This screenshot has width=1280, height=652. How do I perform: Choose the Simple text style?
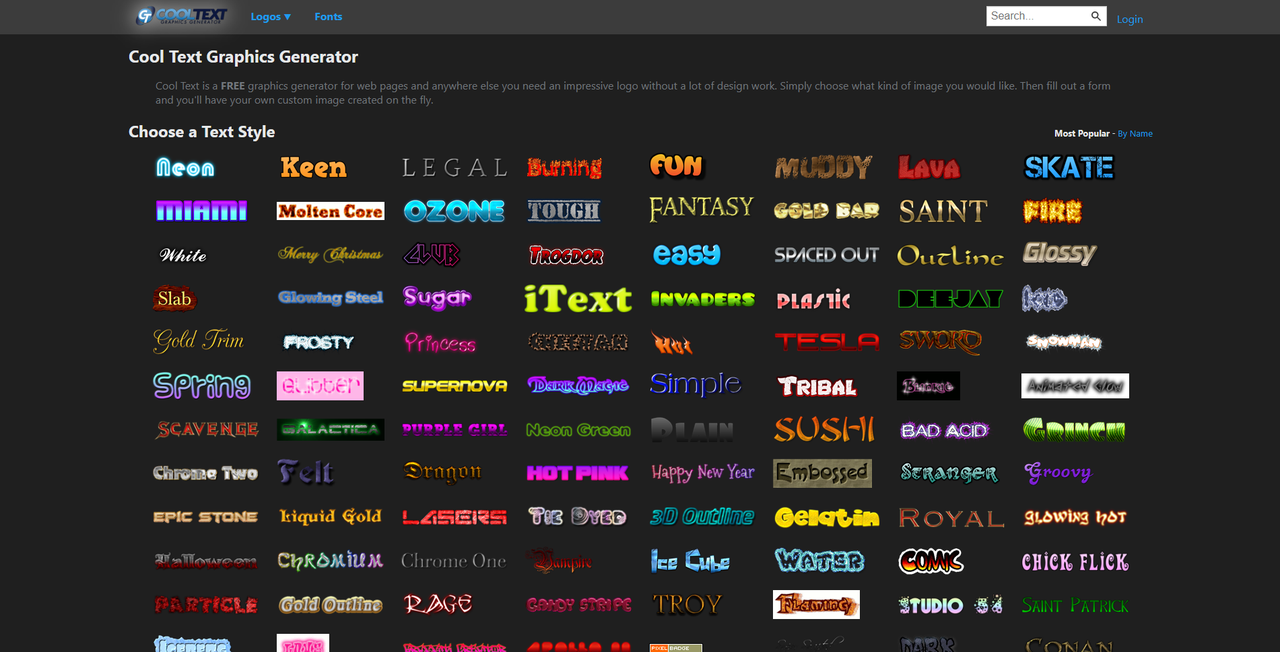pyautogui.click(x=695, y=385)
